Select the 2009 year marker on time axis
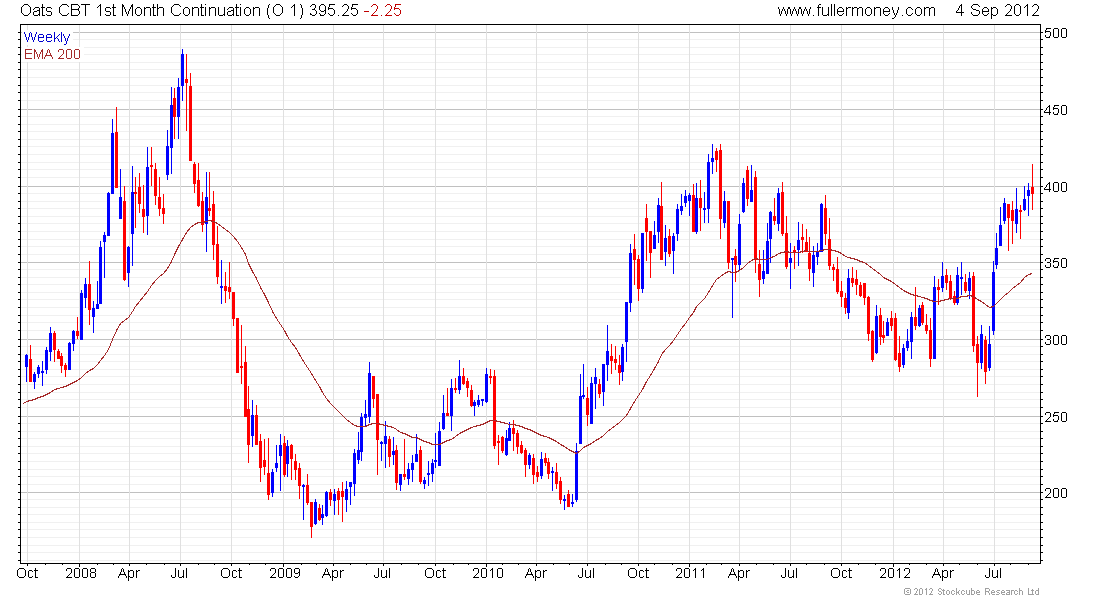 [x=285, y=573]
